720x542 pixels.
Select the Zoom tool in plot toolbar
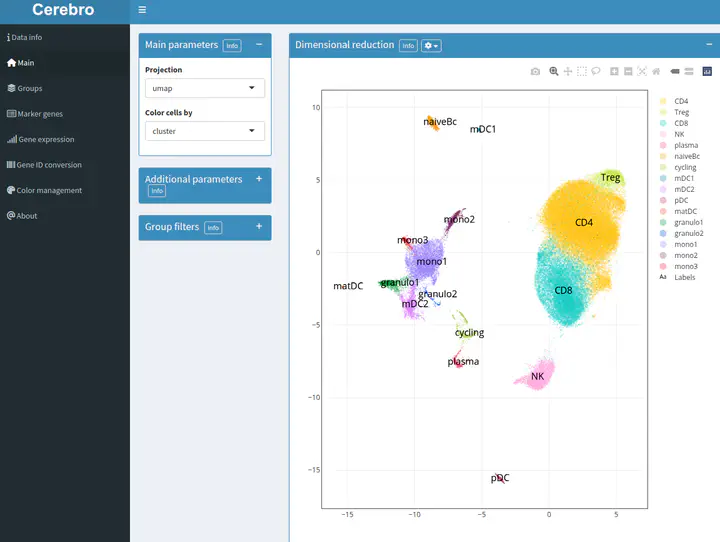tap(554, 72)
